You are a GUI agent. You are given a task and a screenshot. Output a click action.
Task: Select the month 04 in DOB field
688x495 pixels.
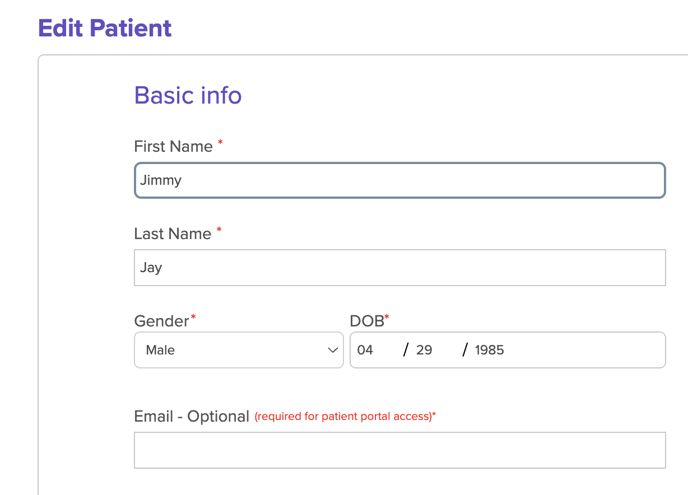365,351
